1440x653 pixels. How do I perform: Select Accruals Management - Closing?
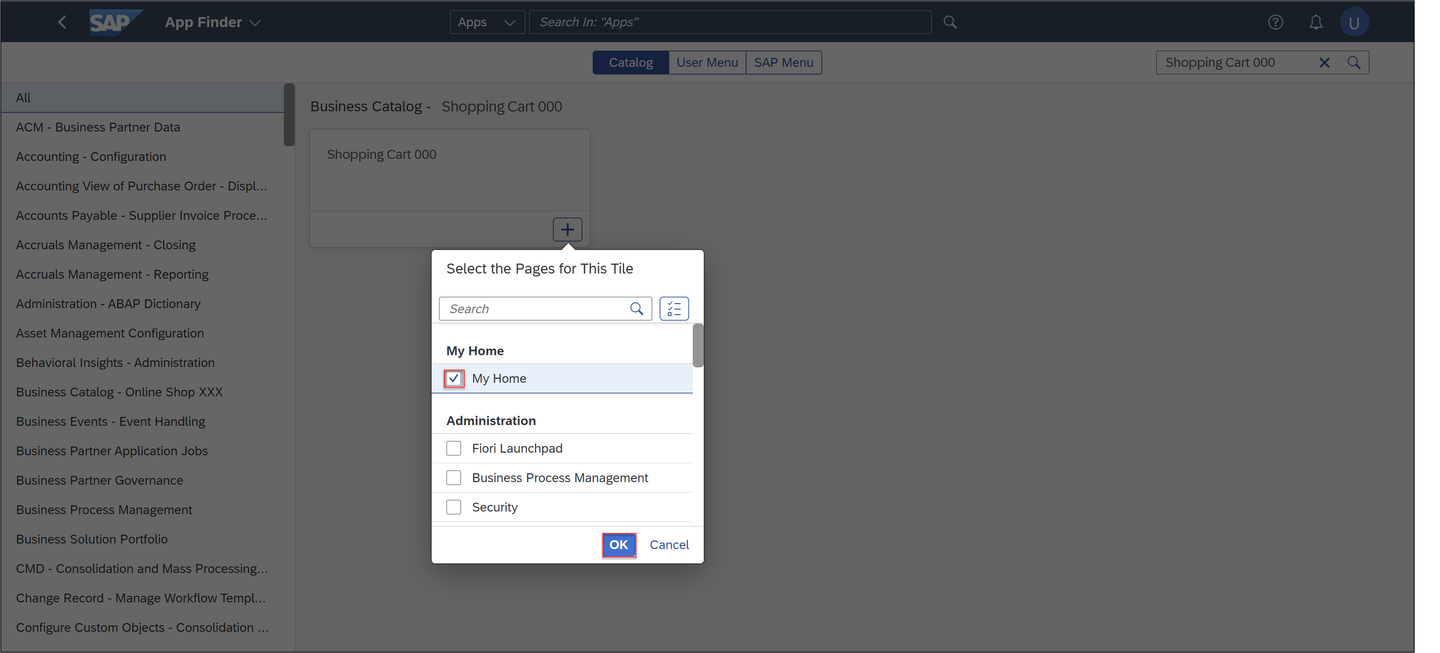(142, 245)
